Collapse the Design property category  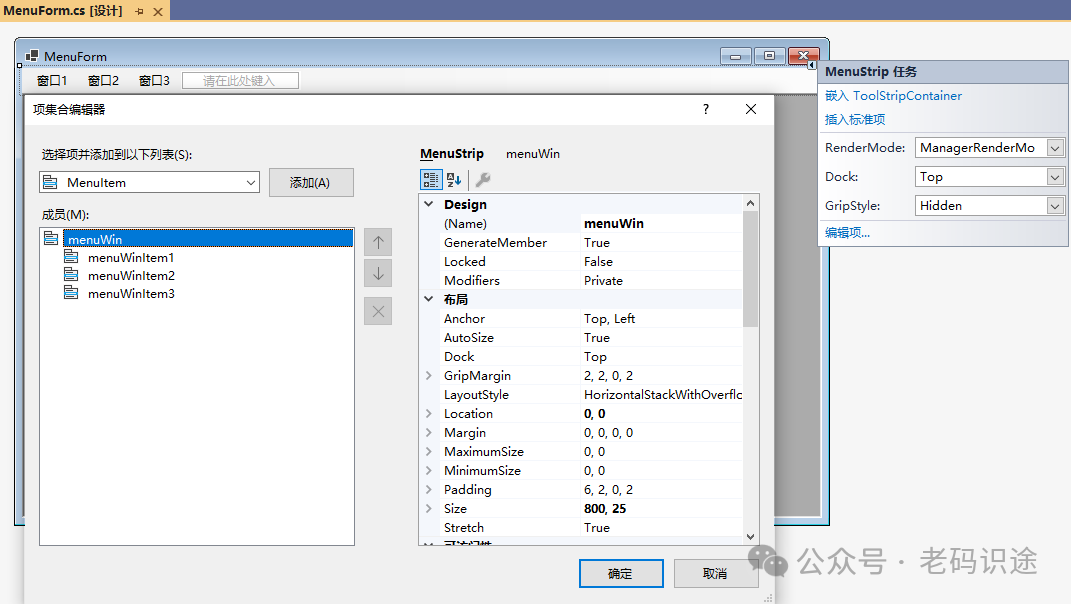click(x=429, y=204)
